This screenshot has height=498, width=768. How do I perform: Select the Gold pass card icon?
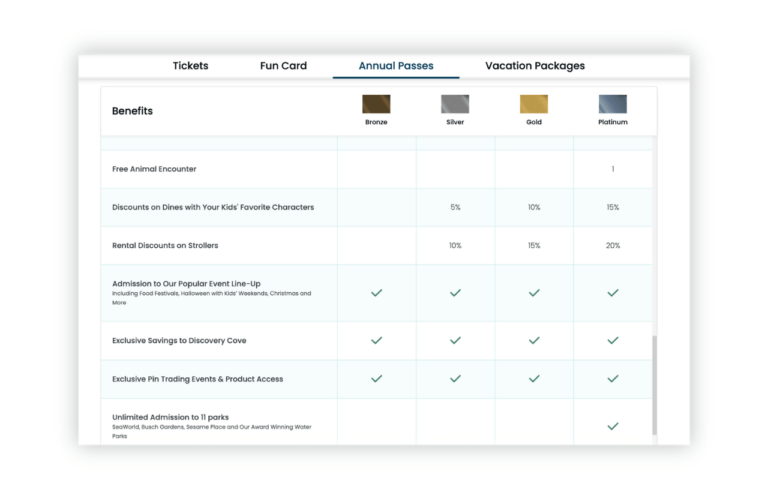(x=534, y=104)
